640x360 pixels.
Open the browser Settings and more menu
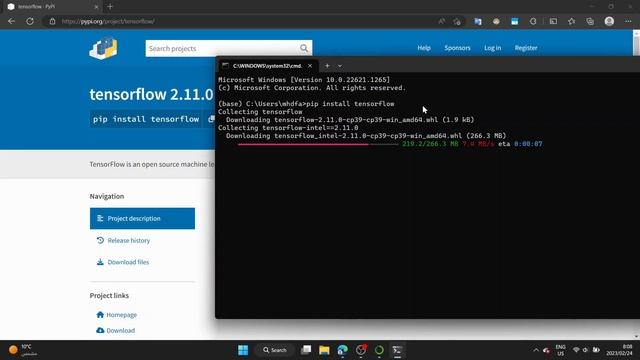point(628,21)
